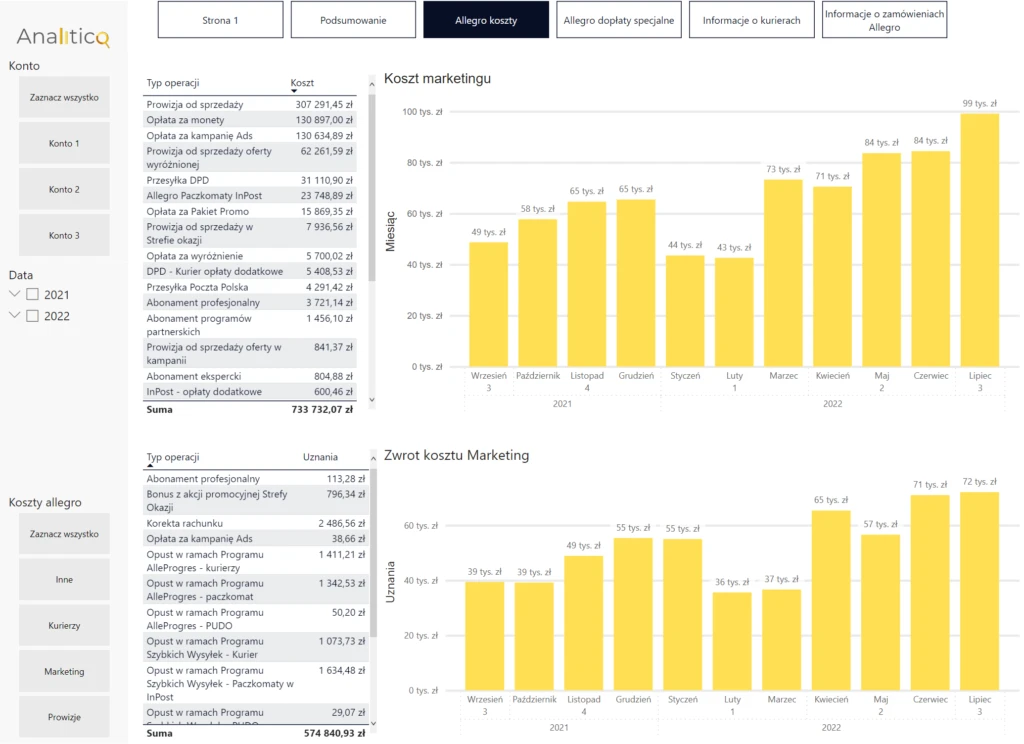Click the sort arrow under bottom Typ operacji
This screenshot has width=1024, height=744.
[x=150, y=466]
